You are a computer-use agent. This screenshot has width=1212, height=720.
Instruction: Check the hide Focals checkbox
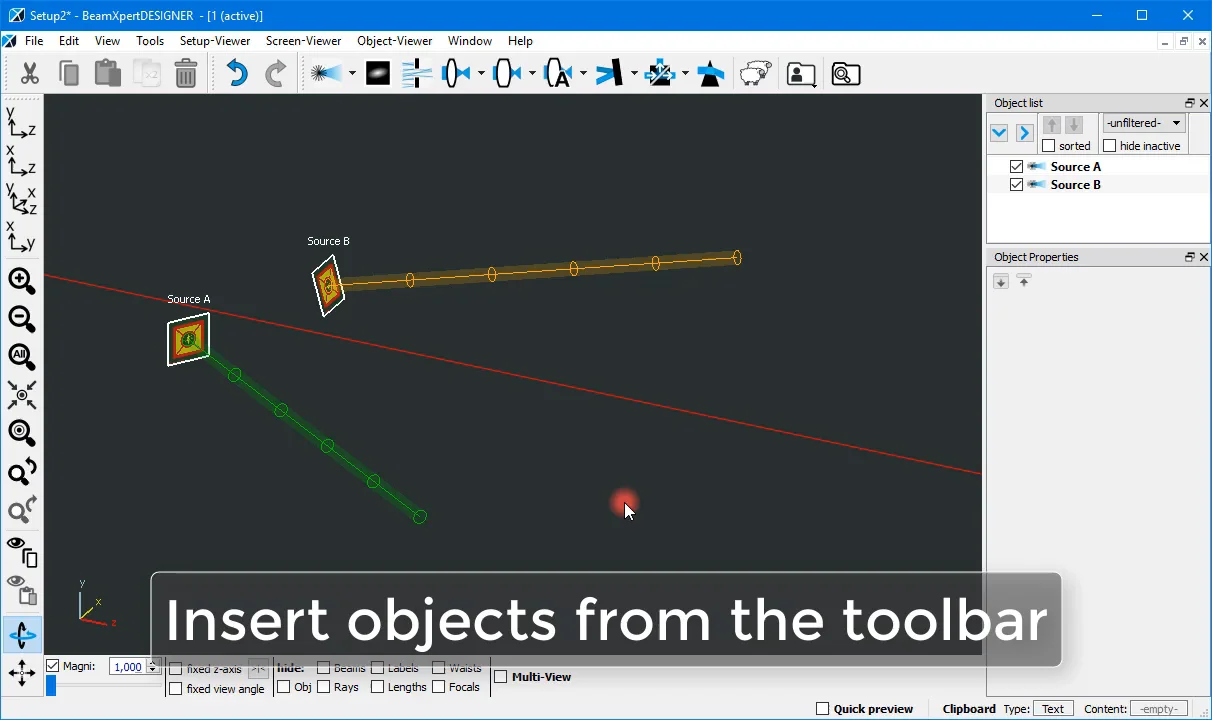[x=439, y=687]
